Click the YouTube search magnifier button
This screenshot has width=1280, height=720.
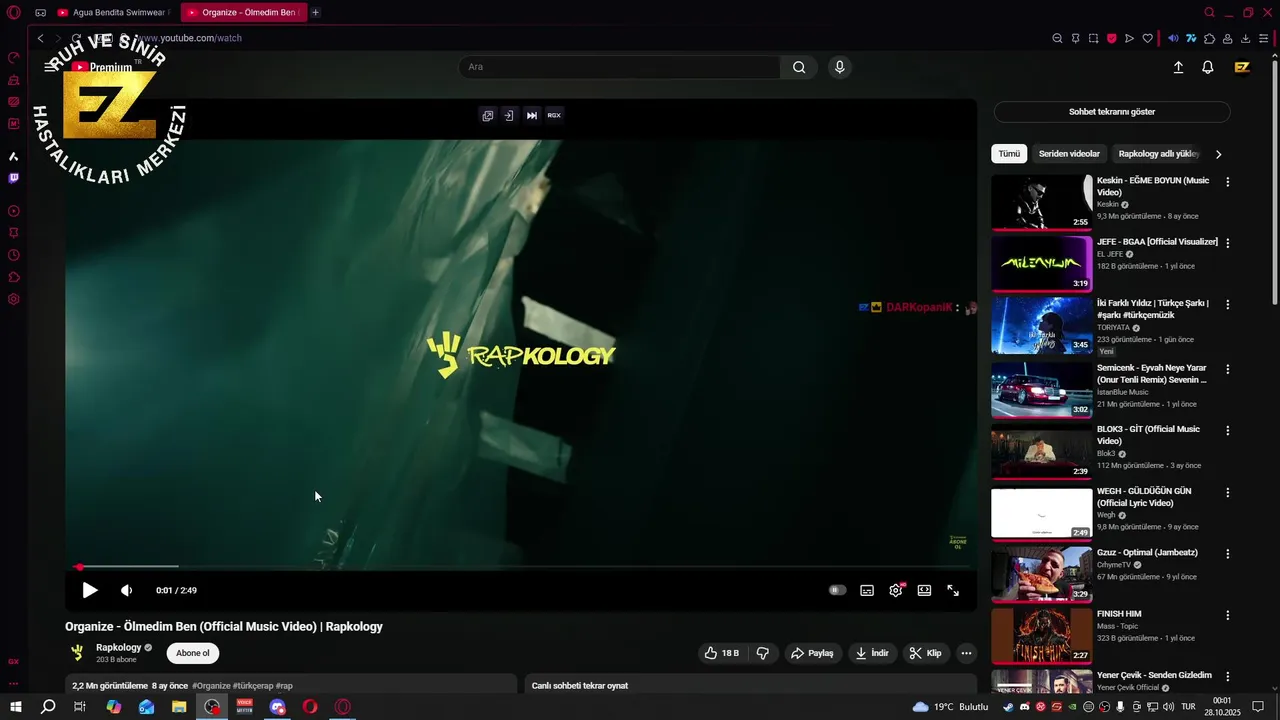point(799,67)
